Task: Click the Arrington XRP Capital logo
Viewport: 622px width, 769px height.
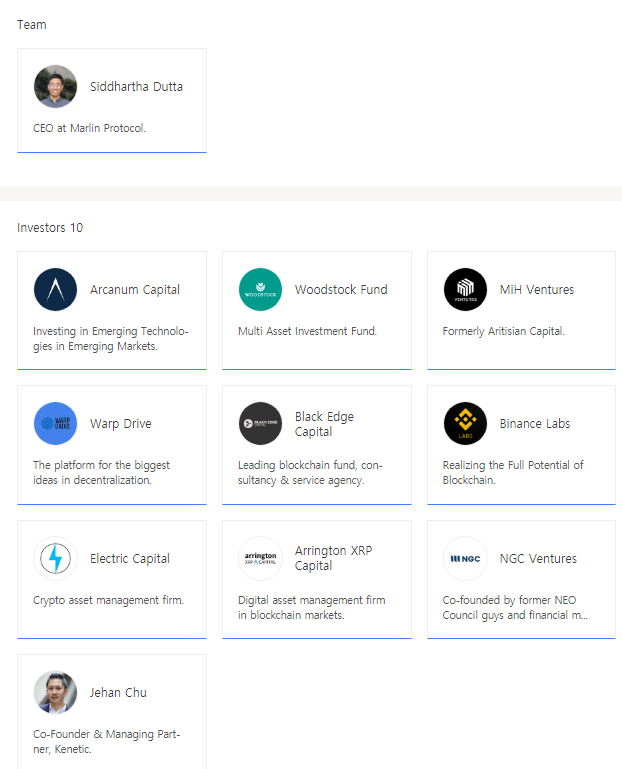Action: click(260, 558)
